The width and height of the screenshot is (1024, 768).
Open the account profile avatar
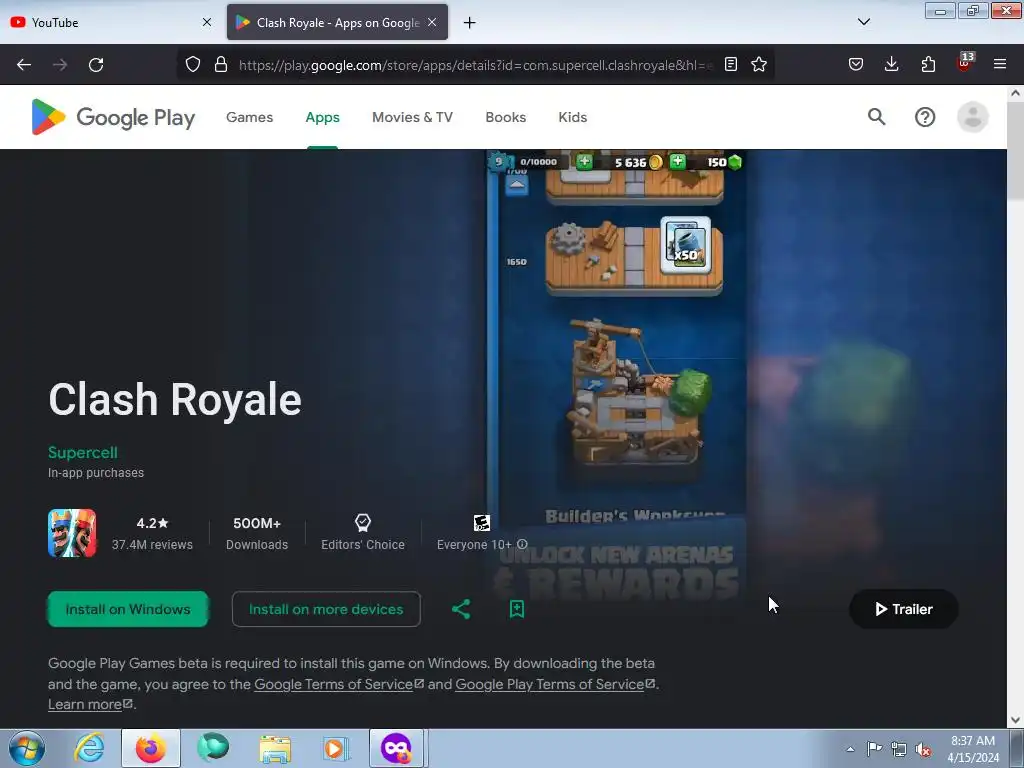click(x=972, y=118)
